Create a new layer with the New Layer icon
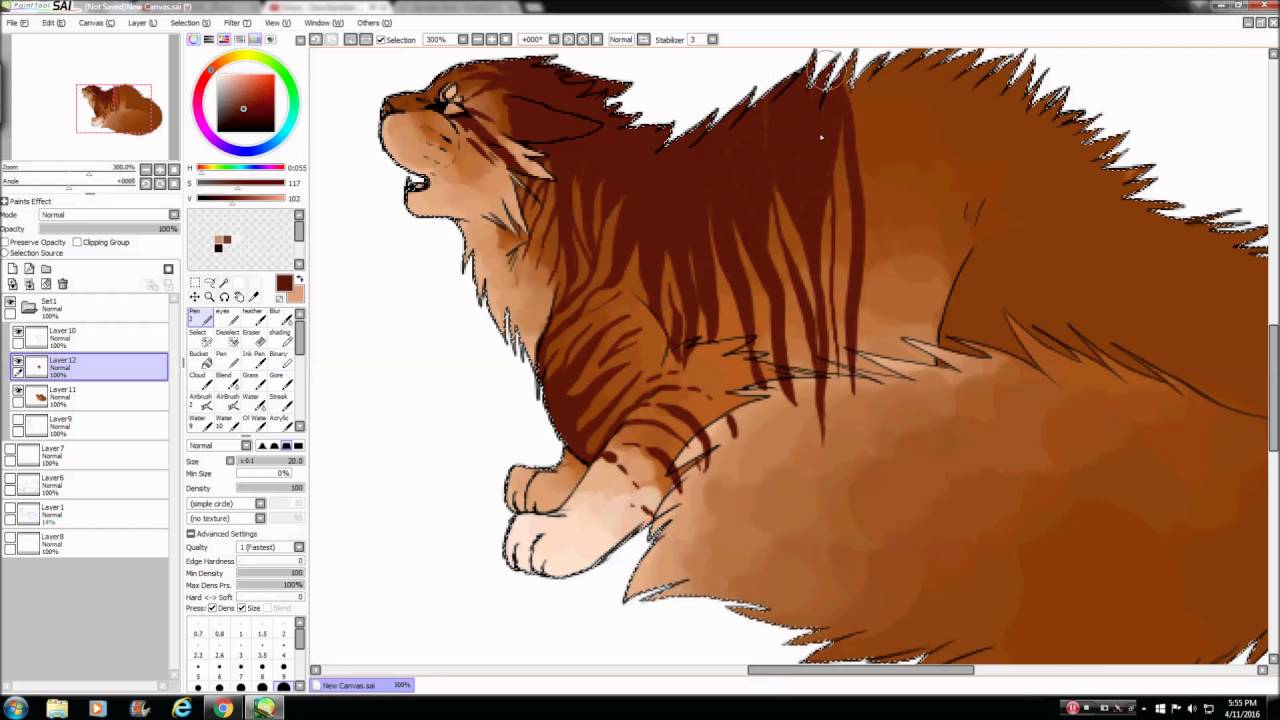The width and height of the screenshot is (1280, 720). pyautogui.click(x=13, y=269)
